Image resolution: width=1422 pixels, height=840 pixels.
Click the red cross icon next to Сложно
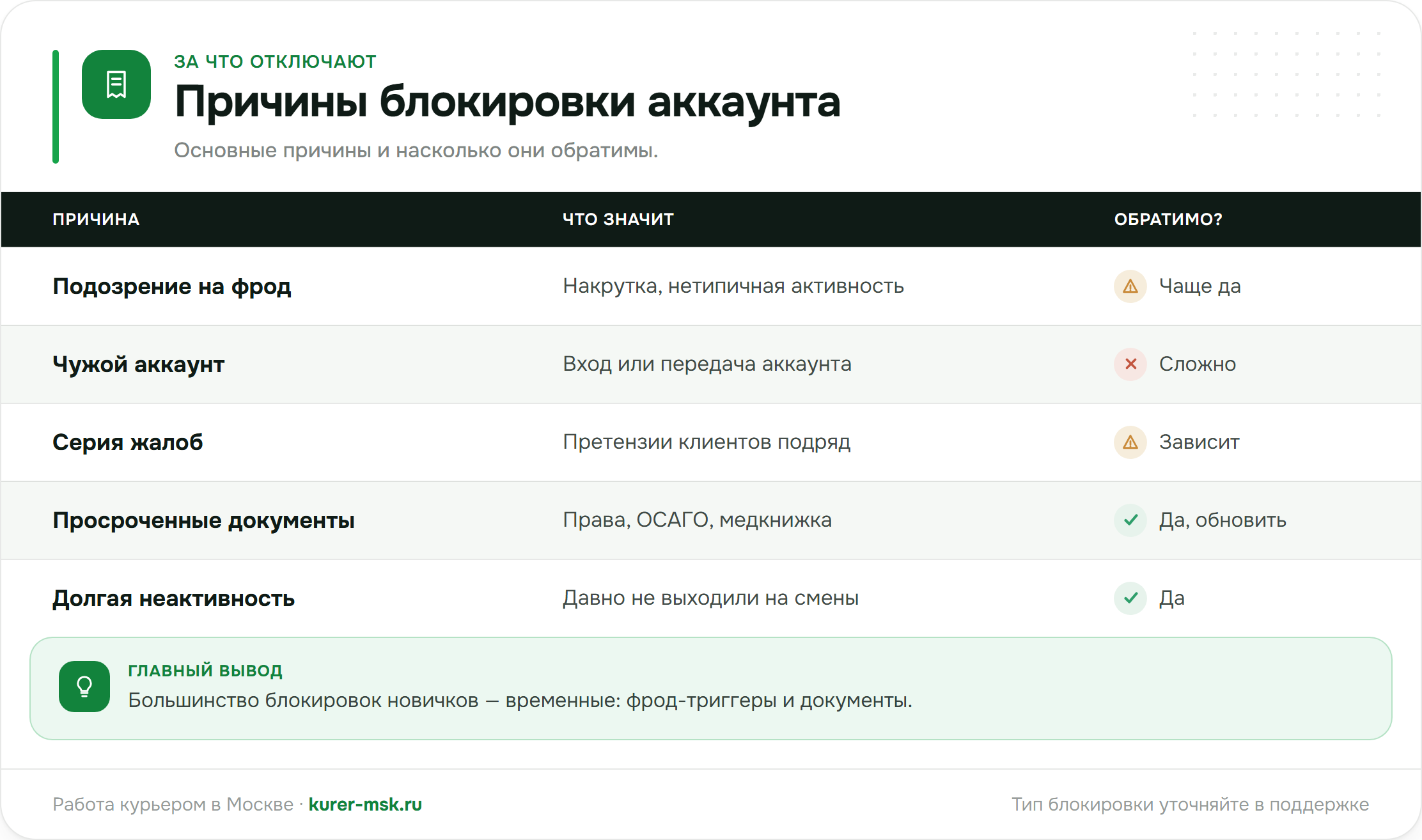pyautogui.click(x=1130, y=364)
